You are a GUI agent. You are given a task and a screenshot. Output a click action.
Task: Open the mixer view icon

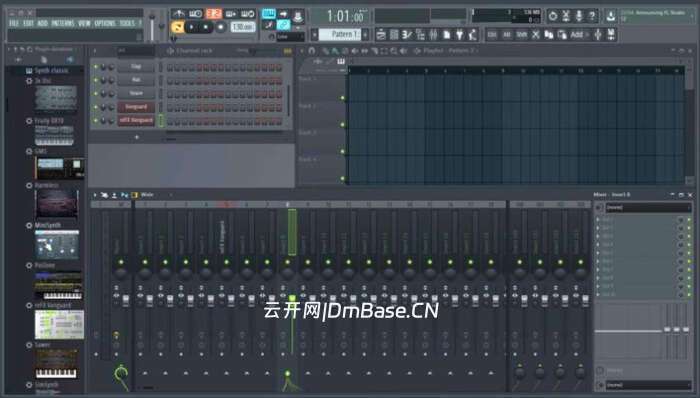(433, 34)
